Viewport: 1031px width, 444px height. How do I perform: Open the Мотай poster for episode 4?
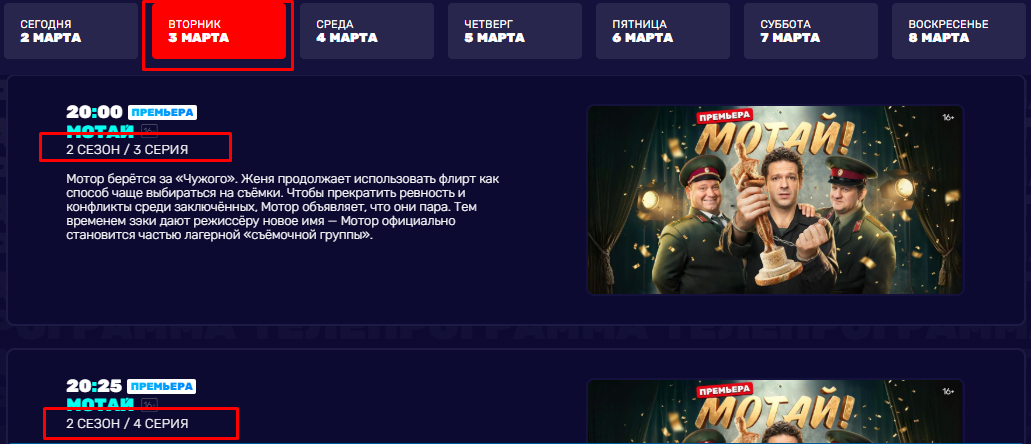775,411
